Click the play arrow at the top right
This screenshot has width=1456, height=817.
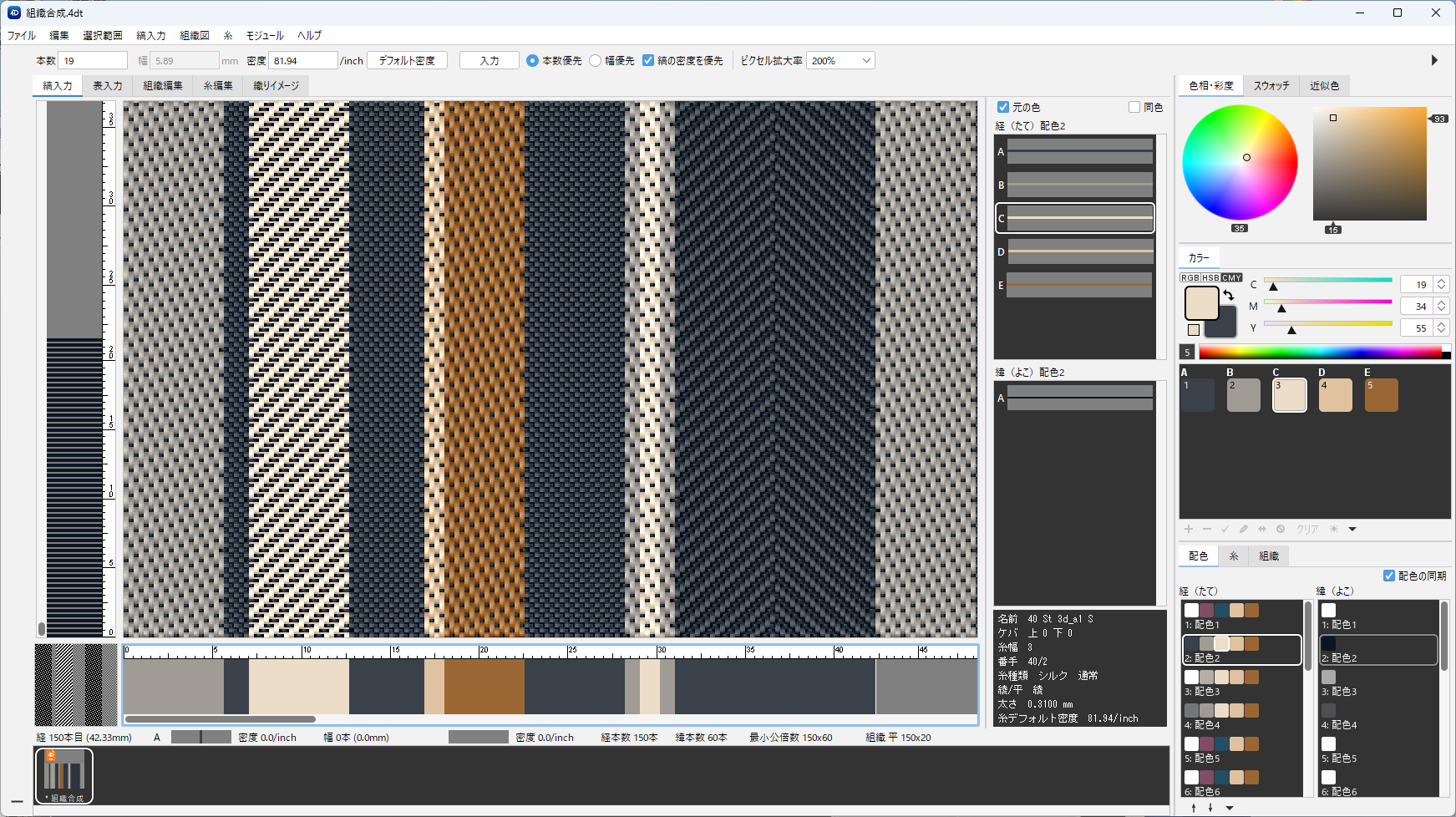(x=1434, y=60)
